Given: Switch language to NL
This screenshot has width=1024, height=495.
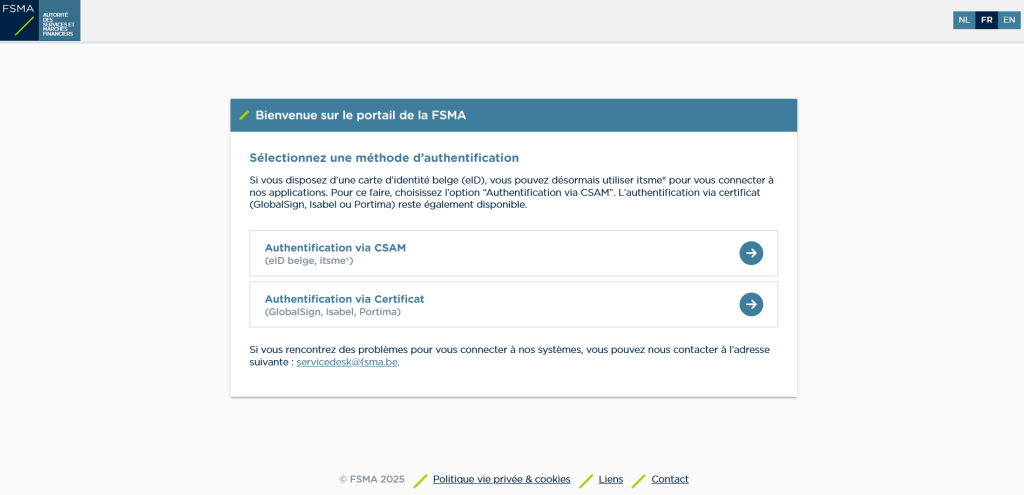Looking at the screenshot, I should click(x=964, y=20).
